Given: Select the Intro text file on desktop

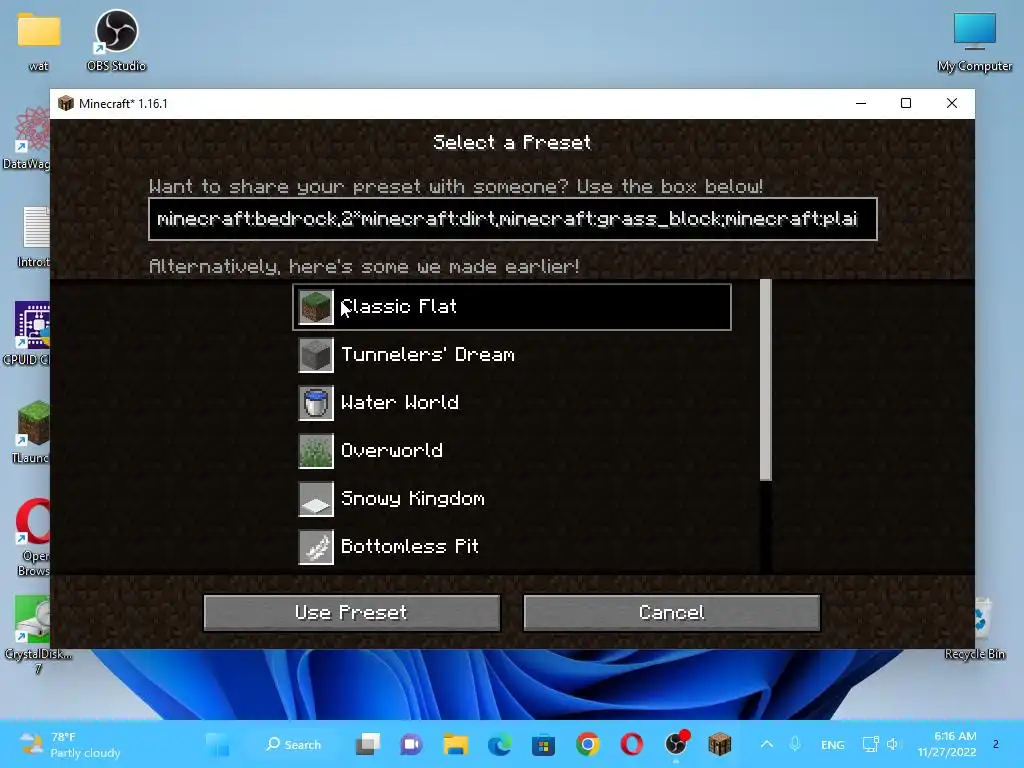Looking at the screenshot, I should pos(34,236).
